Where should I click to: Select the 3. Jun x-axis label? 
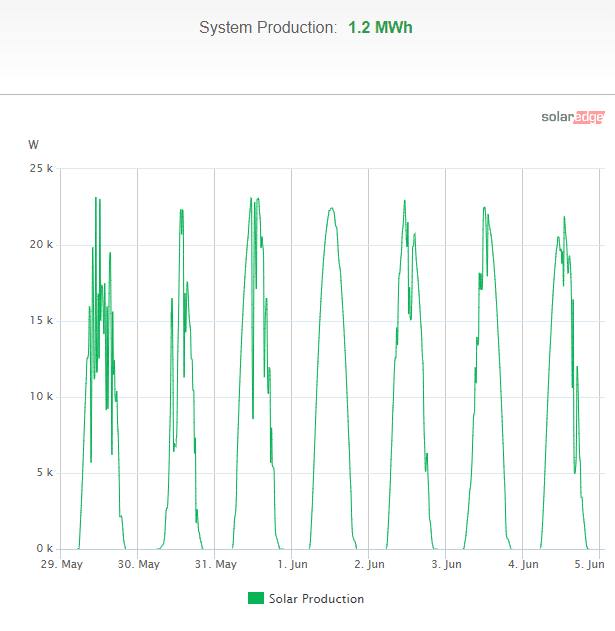tap(444, 565)
